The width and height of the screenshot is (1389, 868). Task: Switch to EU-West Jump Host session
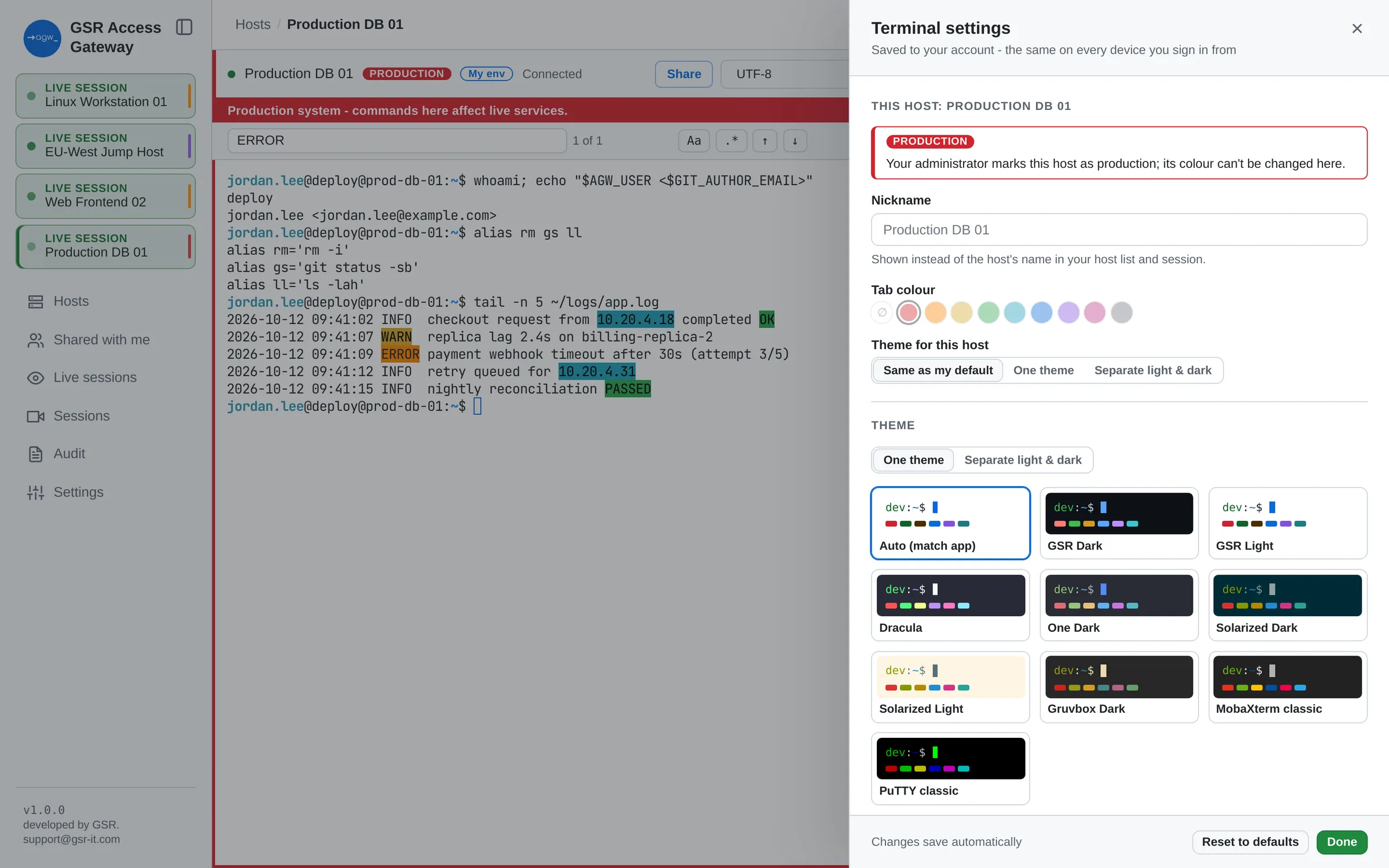coord(105,146)
